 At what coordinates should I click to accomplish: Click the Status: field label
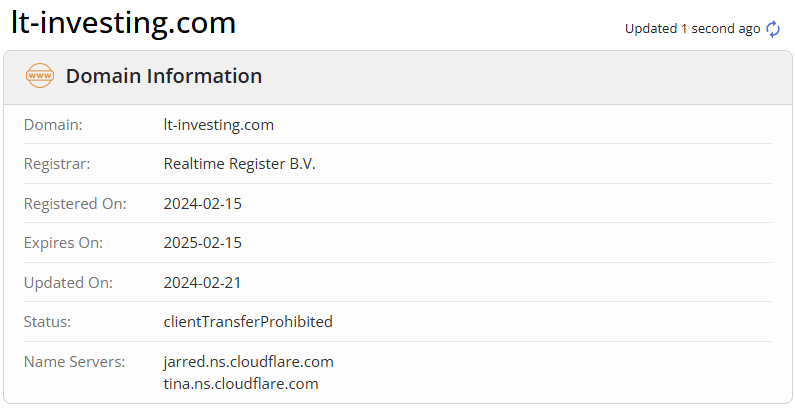click(x=47, y=322)
